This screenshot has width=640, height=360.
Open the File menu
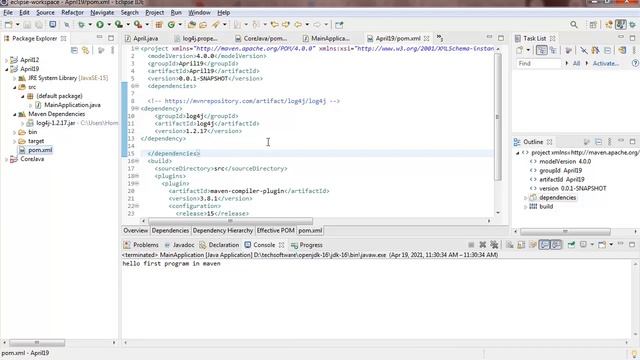(x=8, y=13)
